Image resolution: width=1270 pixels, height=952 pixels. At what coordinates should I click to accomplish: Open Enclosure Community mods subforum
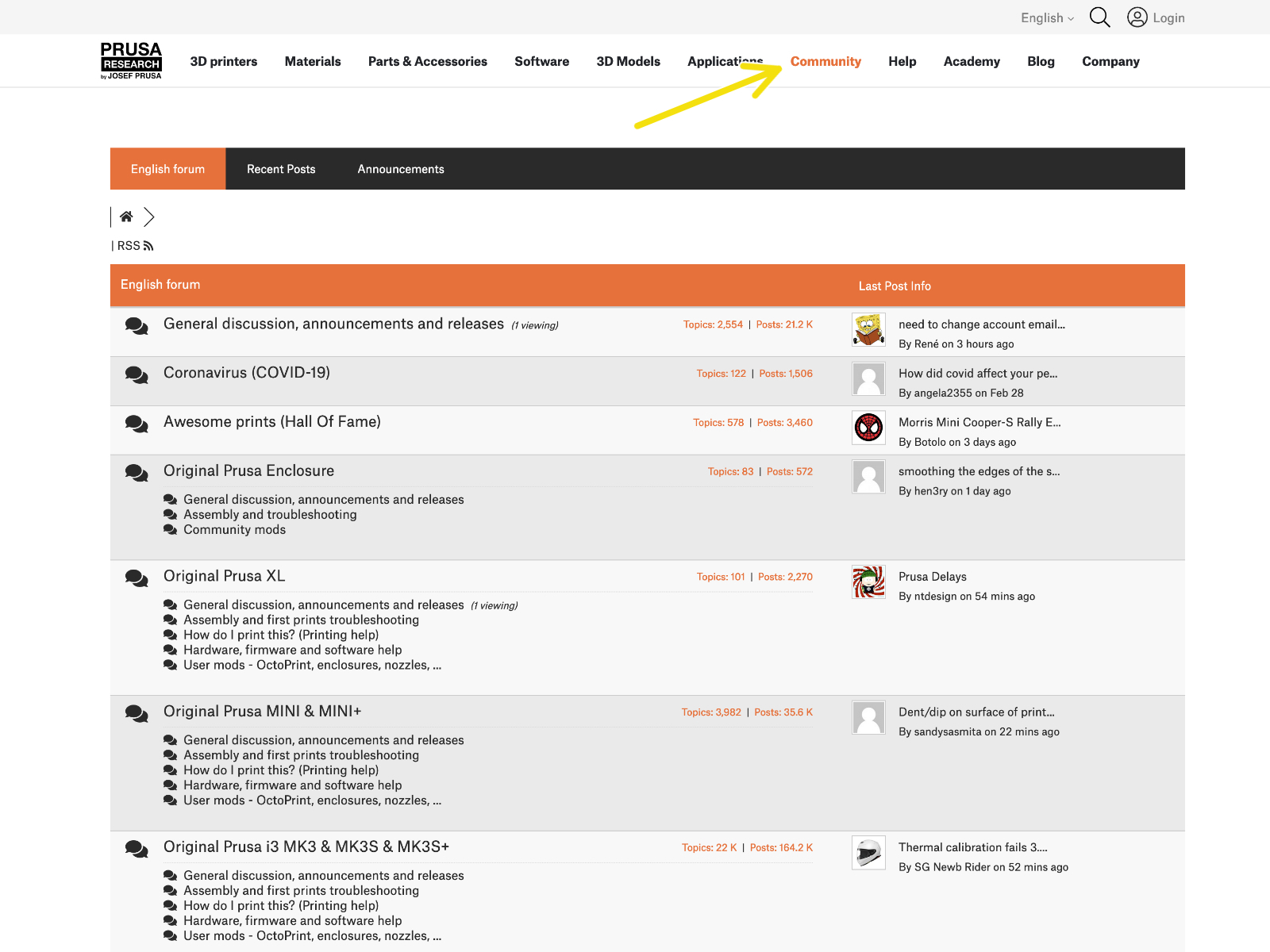(x=234, y=530)
